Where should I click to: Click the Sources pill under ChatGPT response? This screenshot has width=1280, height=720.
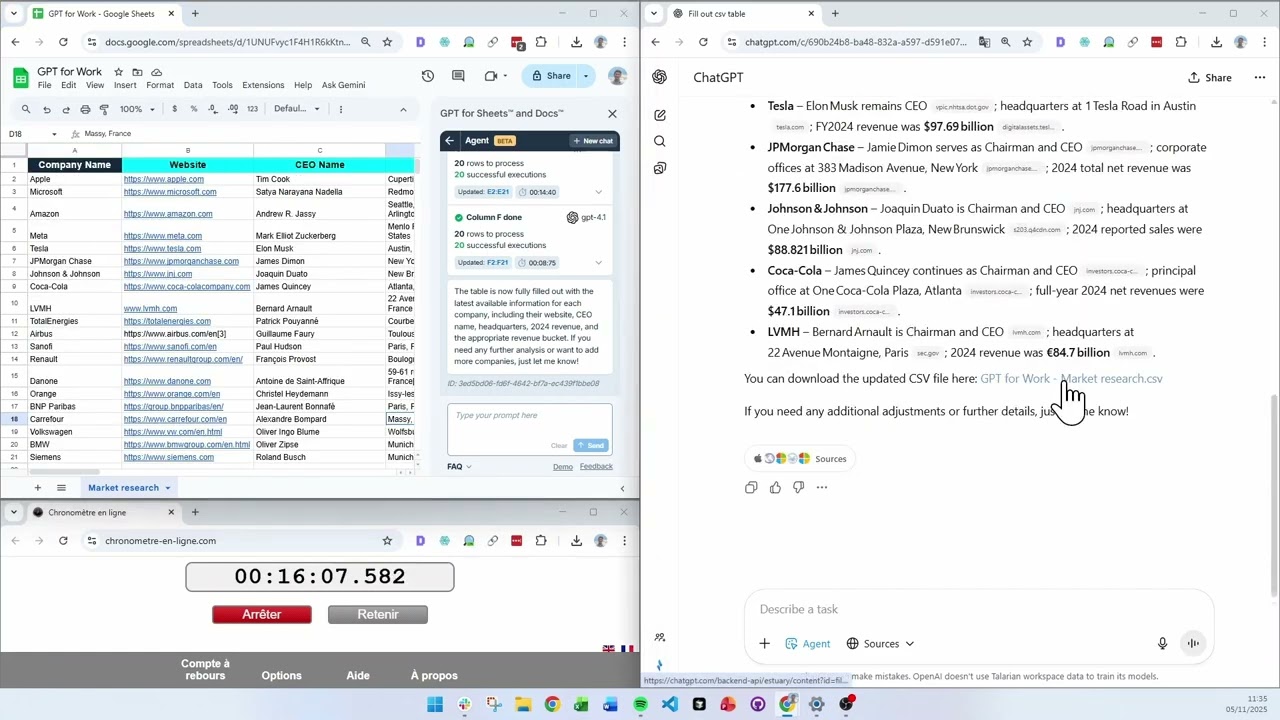pos(800,459)
